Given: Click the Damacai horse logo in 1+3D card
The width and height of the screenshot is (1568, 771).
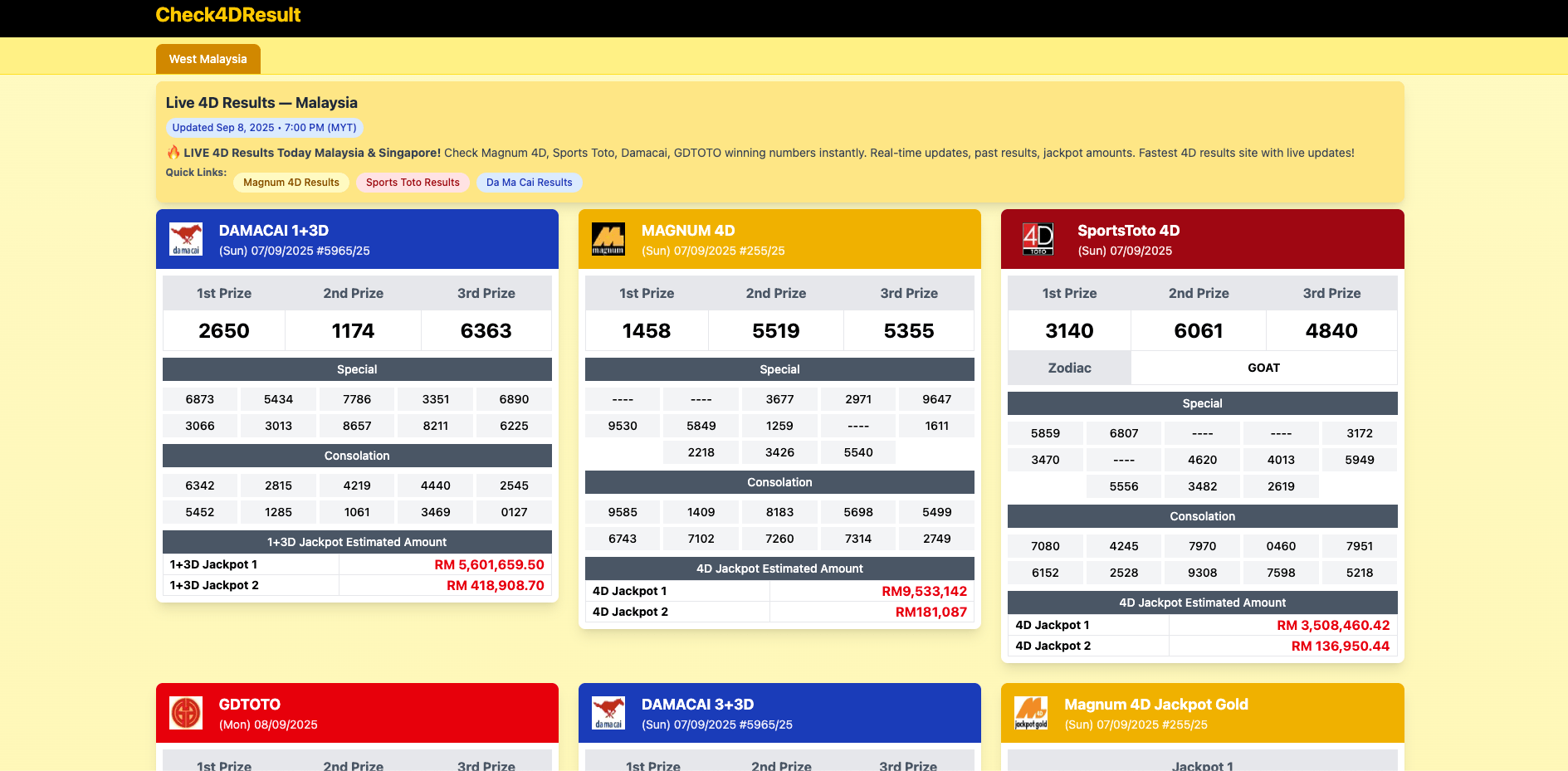Looking at the screenshot, I should tap(186, 239).
